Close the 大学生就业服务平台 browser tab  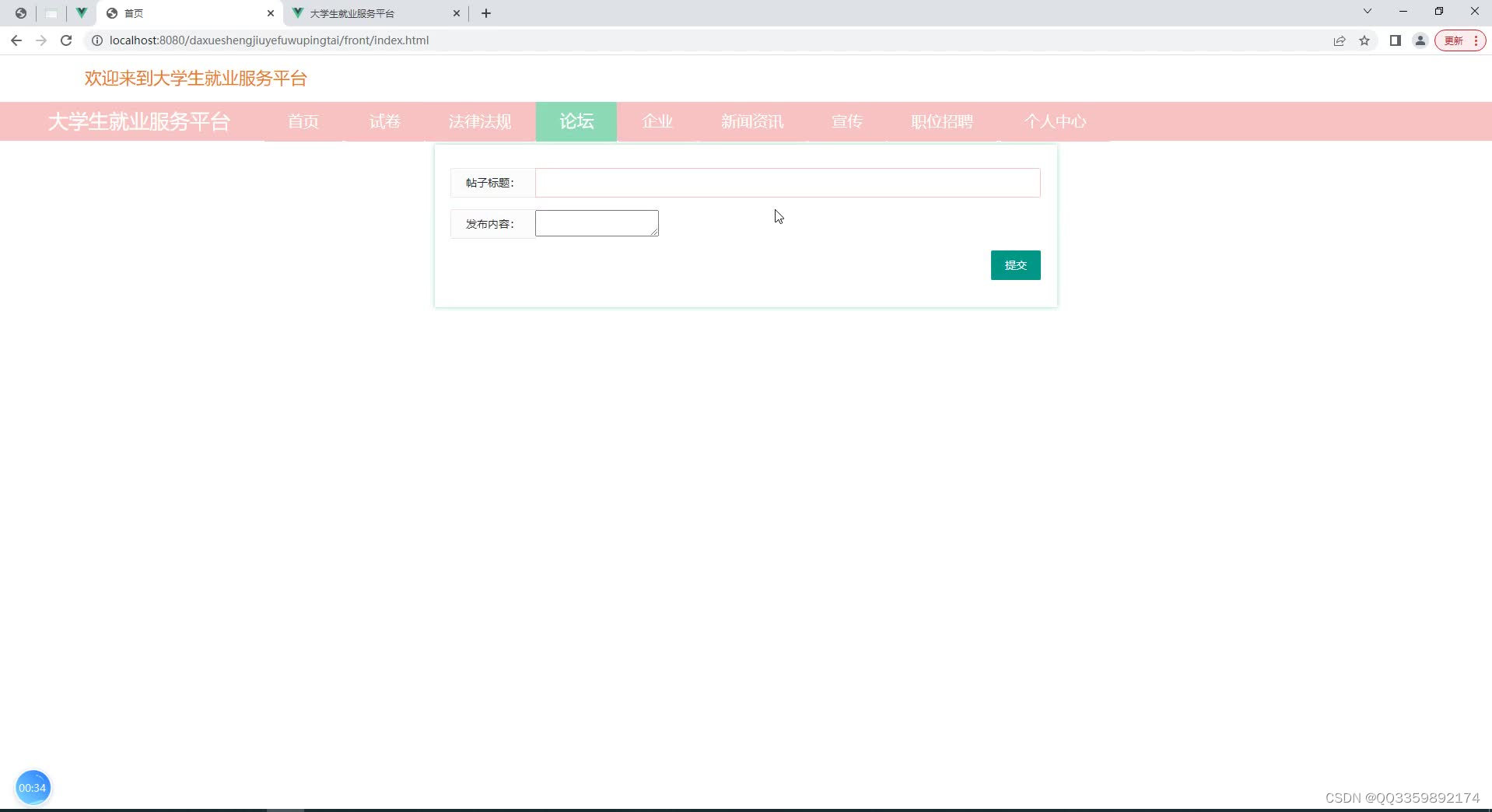pos(457,13)
